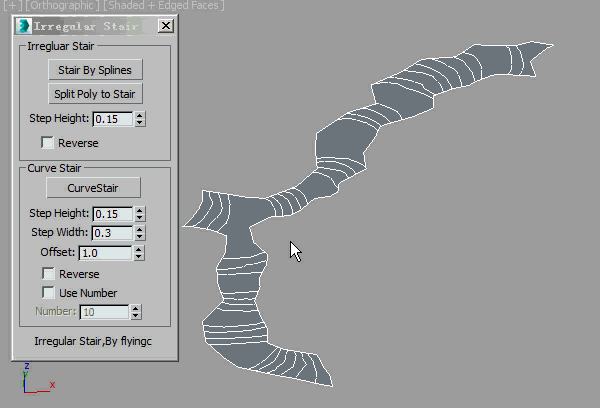Increase Step Width with up spinner
Viewport: 600px width, 408px height.
[x=140, y=229]
